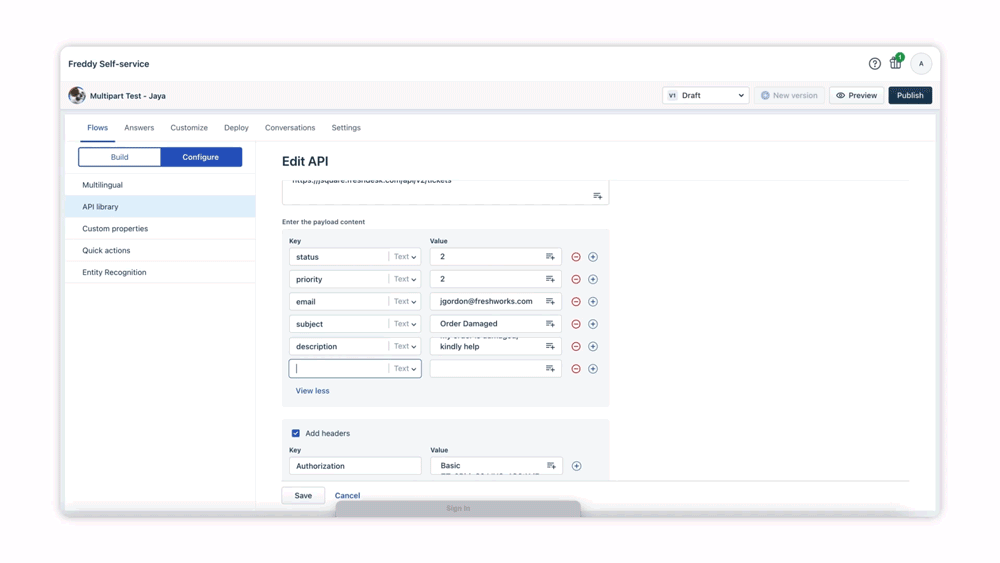Remove the empty payload row
Viewport: 1000px width, 563px height.
coord(576,369)
